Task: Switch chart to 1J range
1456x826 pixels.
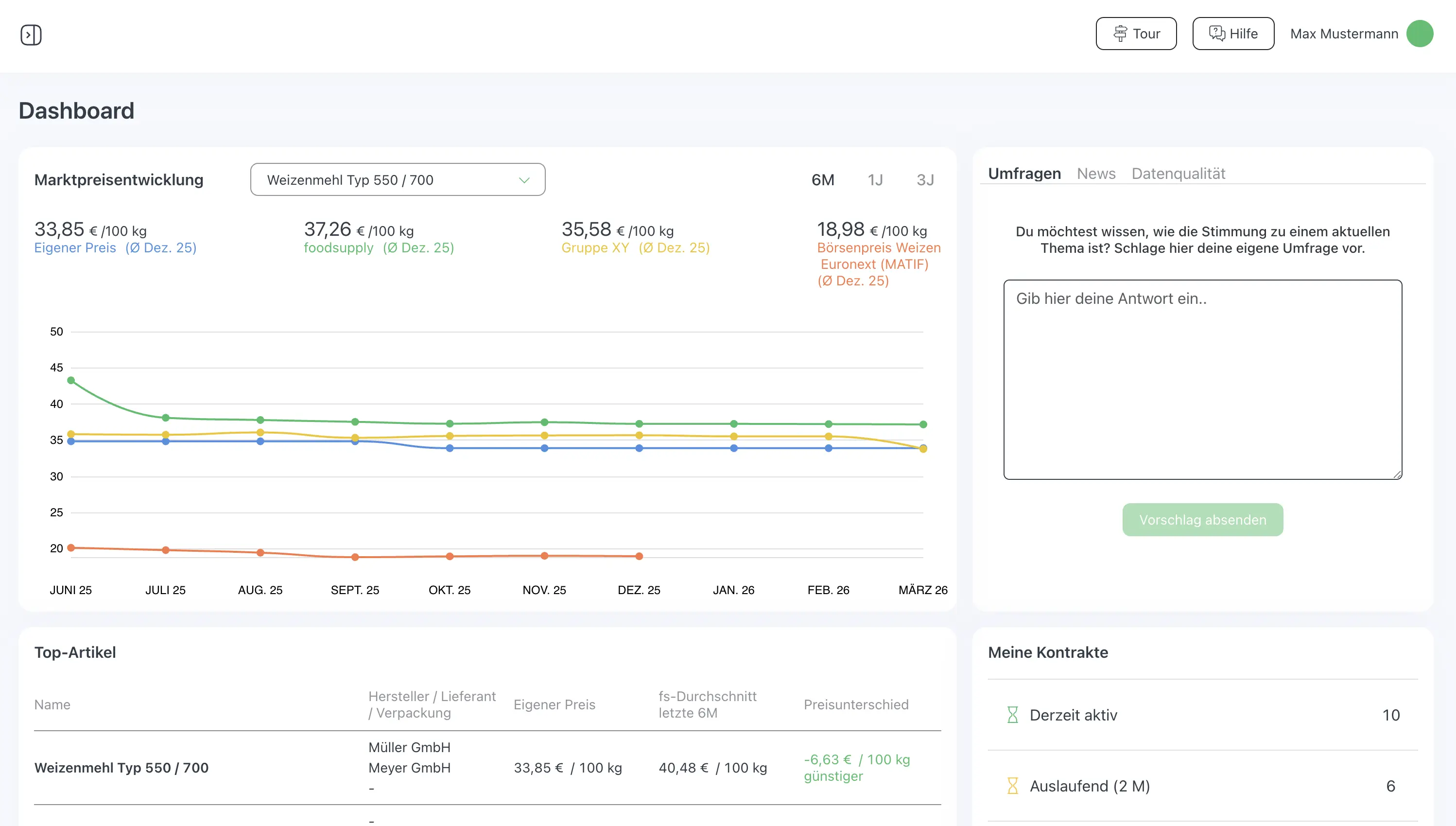Action: coord(875,180)
